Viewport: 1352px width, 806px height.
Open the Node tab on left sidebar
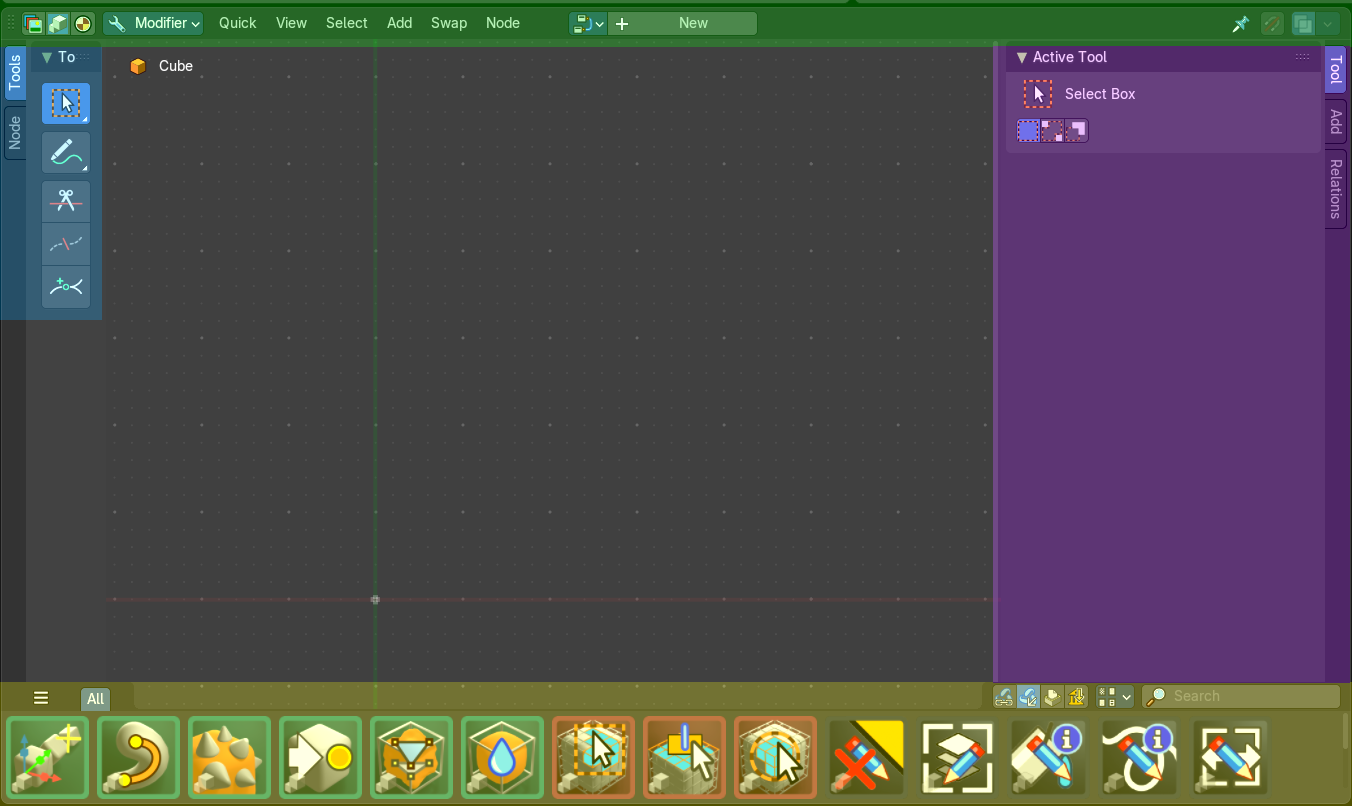pos(15,133)
